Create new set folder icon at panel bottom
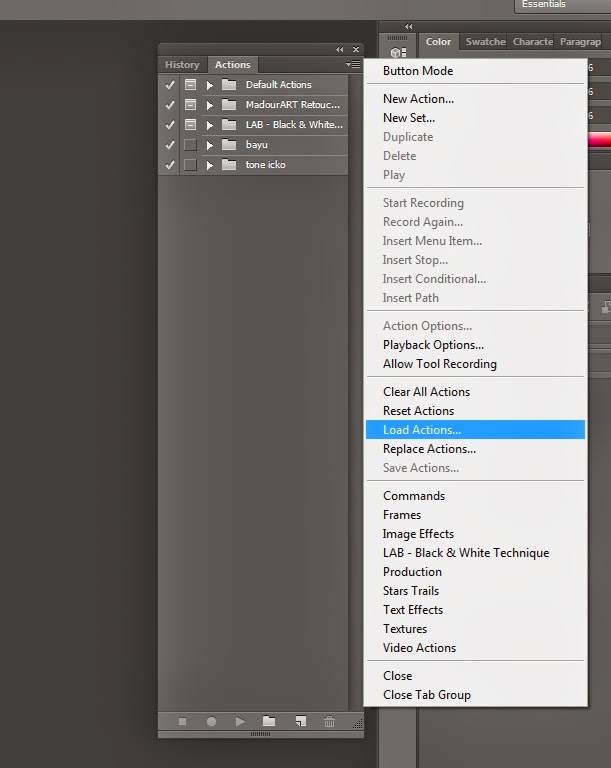 (269, 721)
